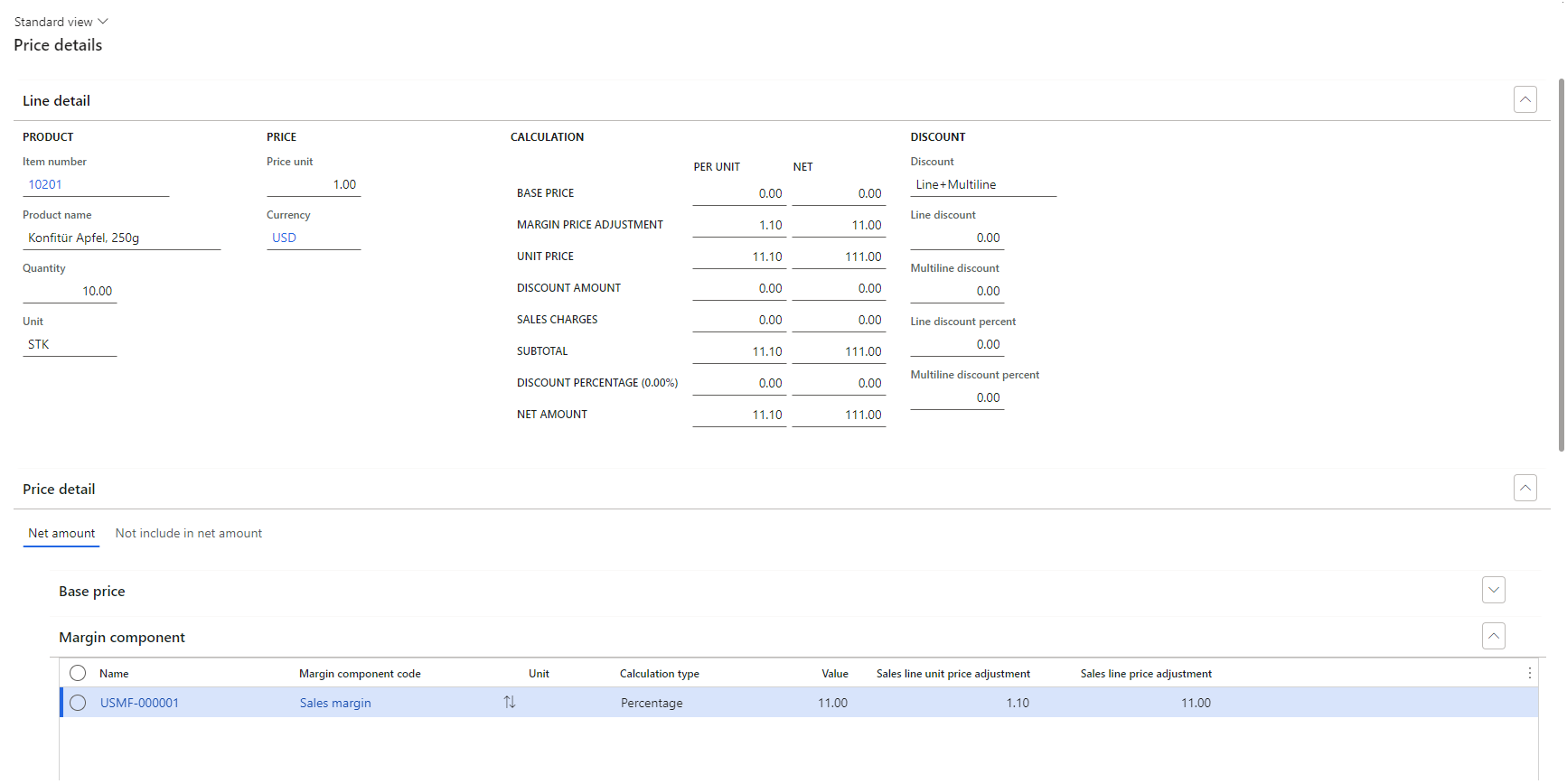
Task: Click the Multiline discount percent field
Action: (957, 398)
